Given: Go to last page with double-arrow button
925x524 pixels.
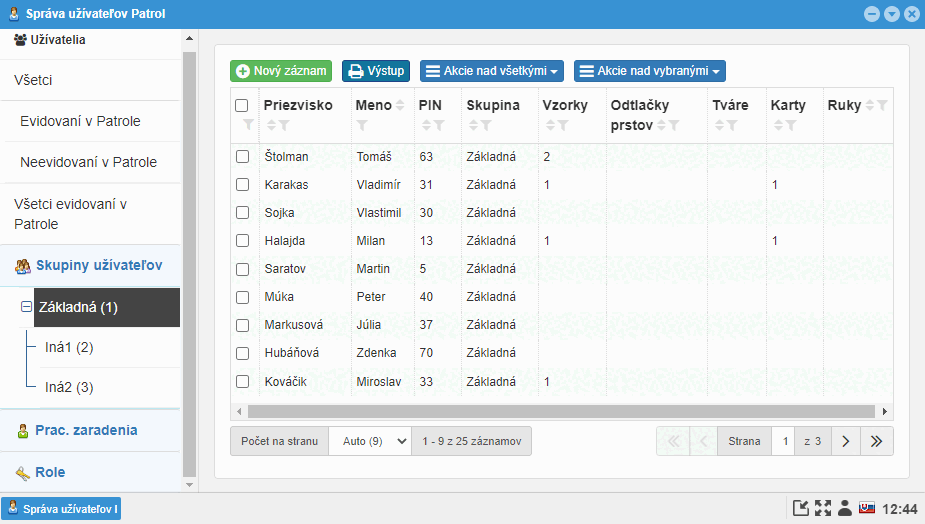Looking at the screenshot, I should [x=877, y=441].
